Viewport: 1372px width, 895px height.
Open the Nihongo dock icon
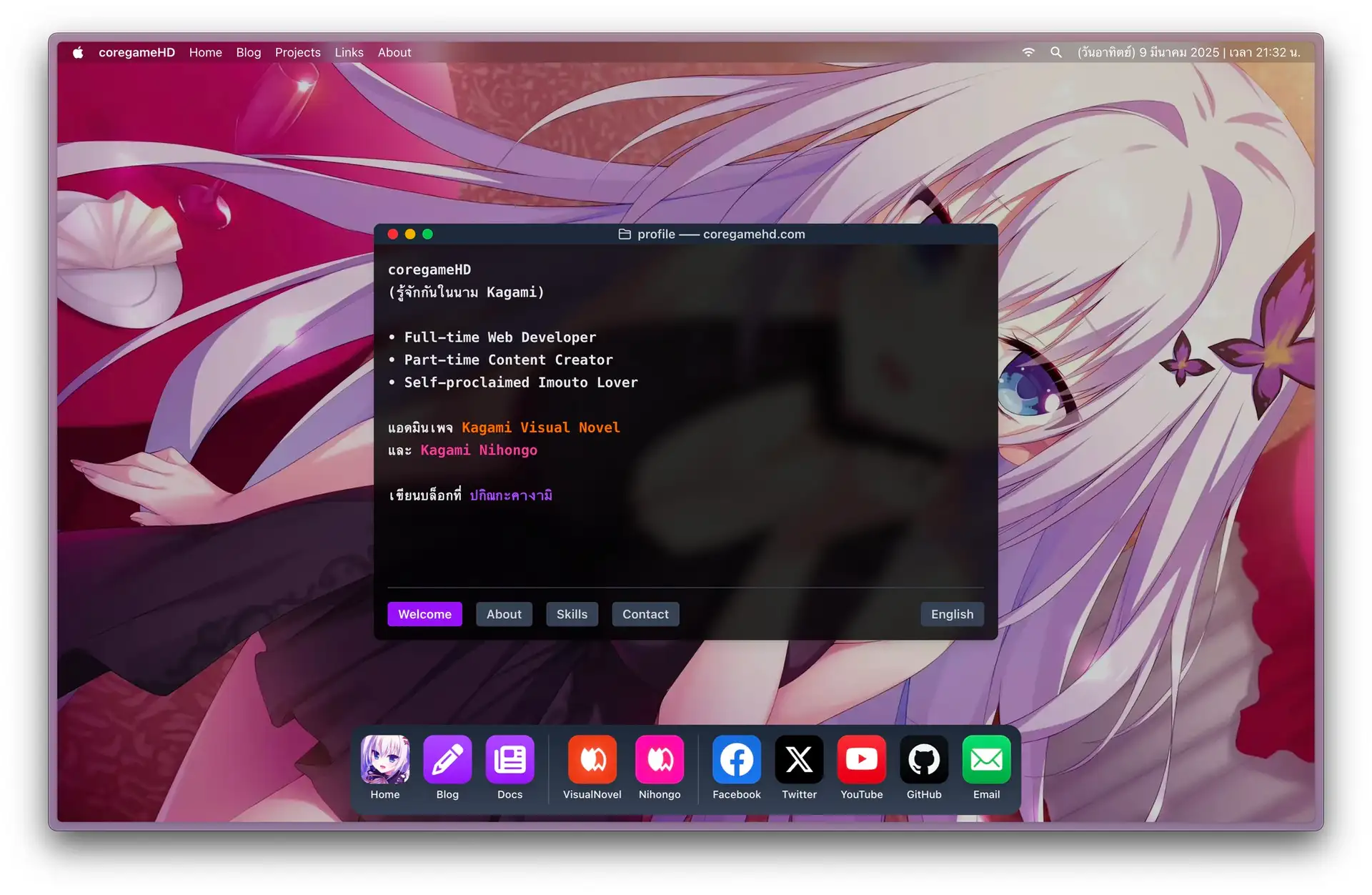659,759
